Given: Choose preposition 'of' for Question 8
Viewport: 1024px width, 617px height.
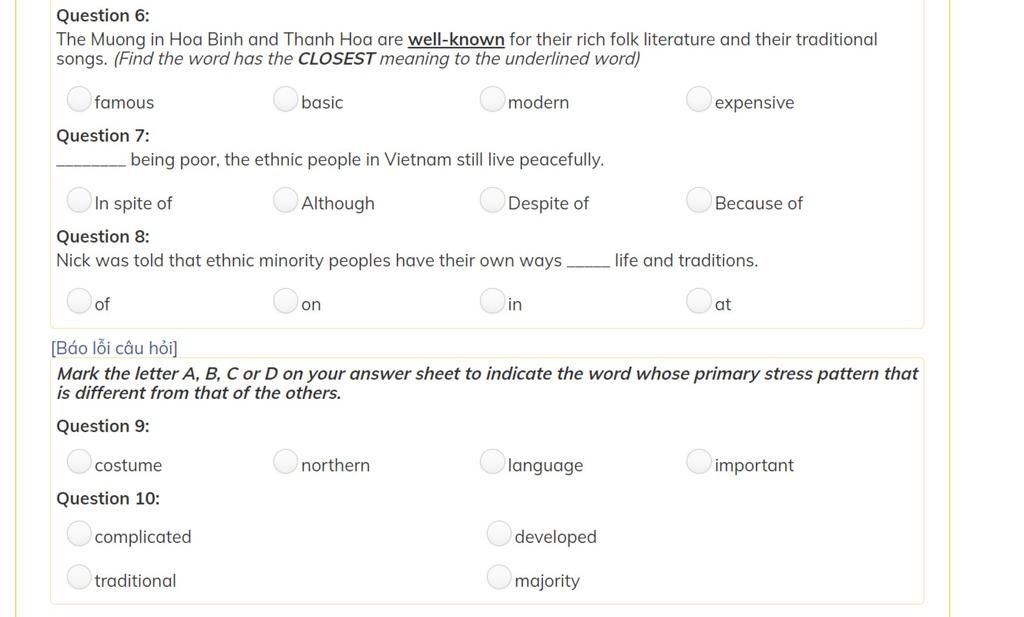Looking at the screenshot, I should pyautogui.click(x=79, y=301).
